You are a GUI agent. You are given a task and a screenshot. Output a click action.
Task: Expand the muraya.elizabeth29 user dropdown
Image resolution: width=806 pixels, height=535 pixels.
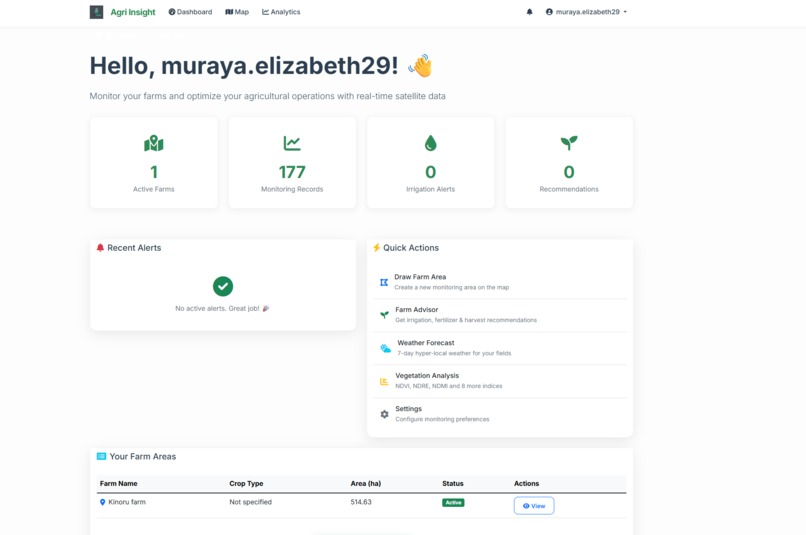586,12
